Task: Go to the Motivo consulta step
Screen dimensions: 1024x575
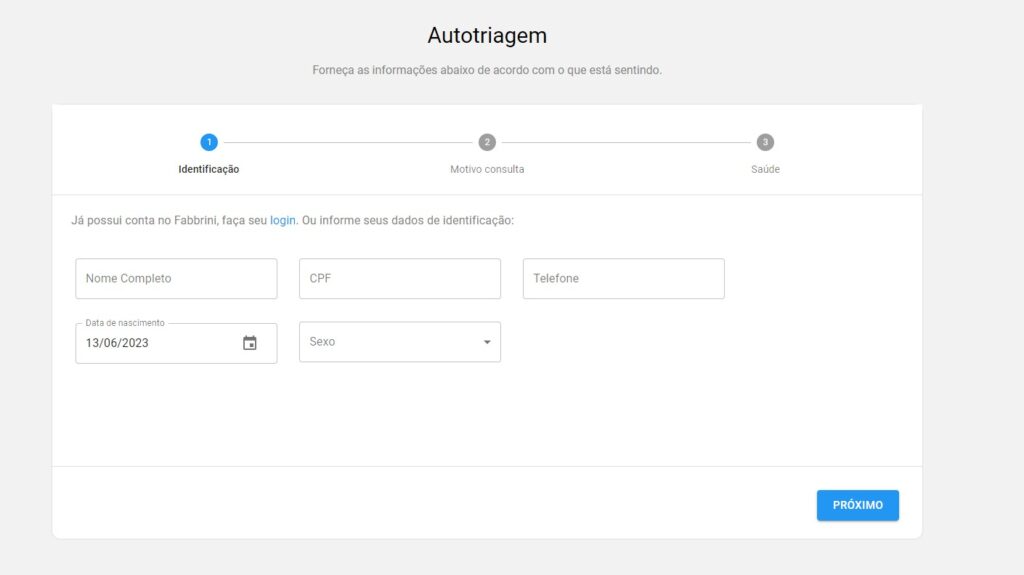Action: click(487, 169)
